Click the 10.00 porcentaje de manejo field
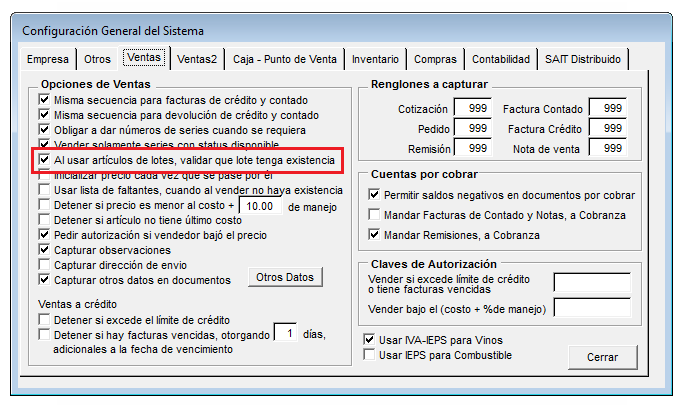The image size is (690, 412). coord(260,206)
